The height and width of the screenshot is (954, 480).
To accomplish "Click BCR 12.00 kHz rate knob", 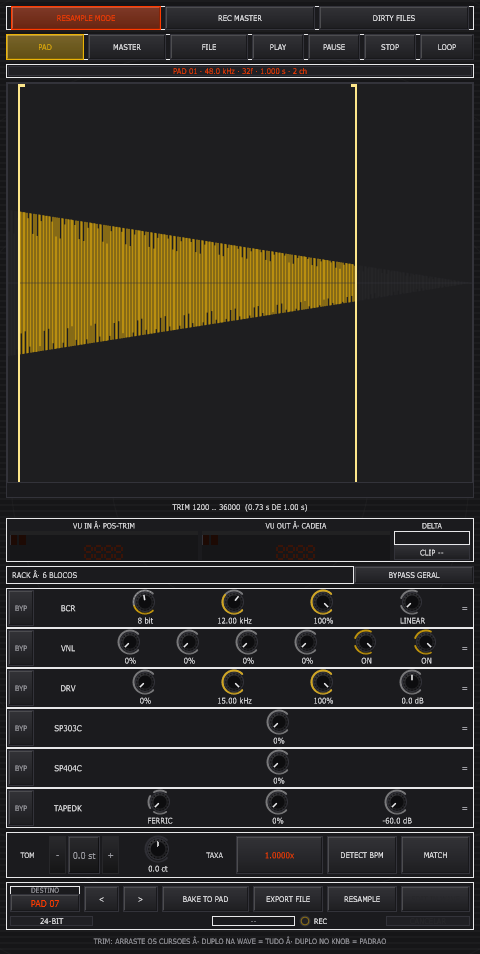I will (x=234, y=602).
